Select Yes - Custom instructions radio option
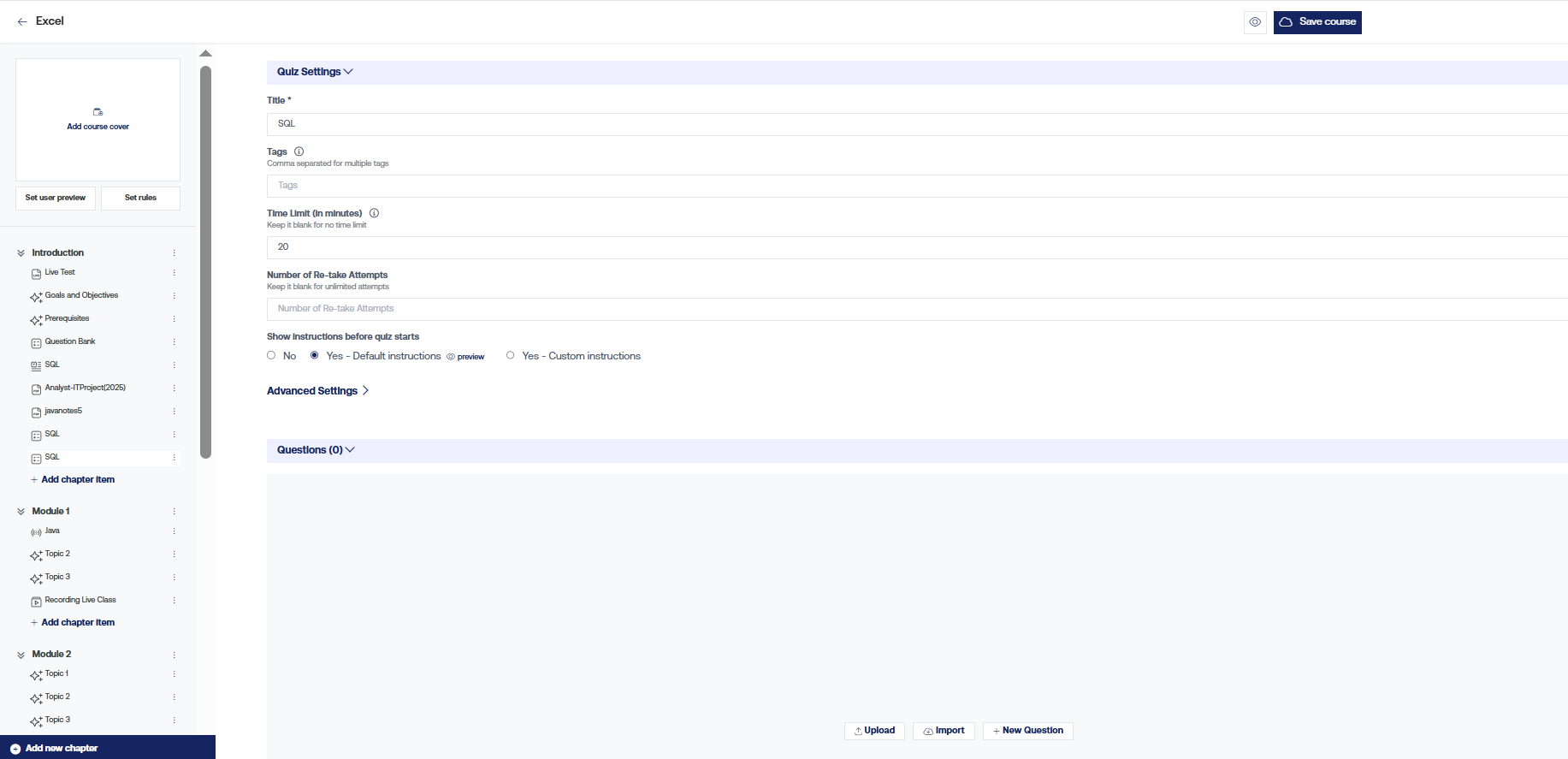1568x759 pixels. coord(511,355)
